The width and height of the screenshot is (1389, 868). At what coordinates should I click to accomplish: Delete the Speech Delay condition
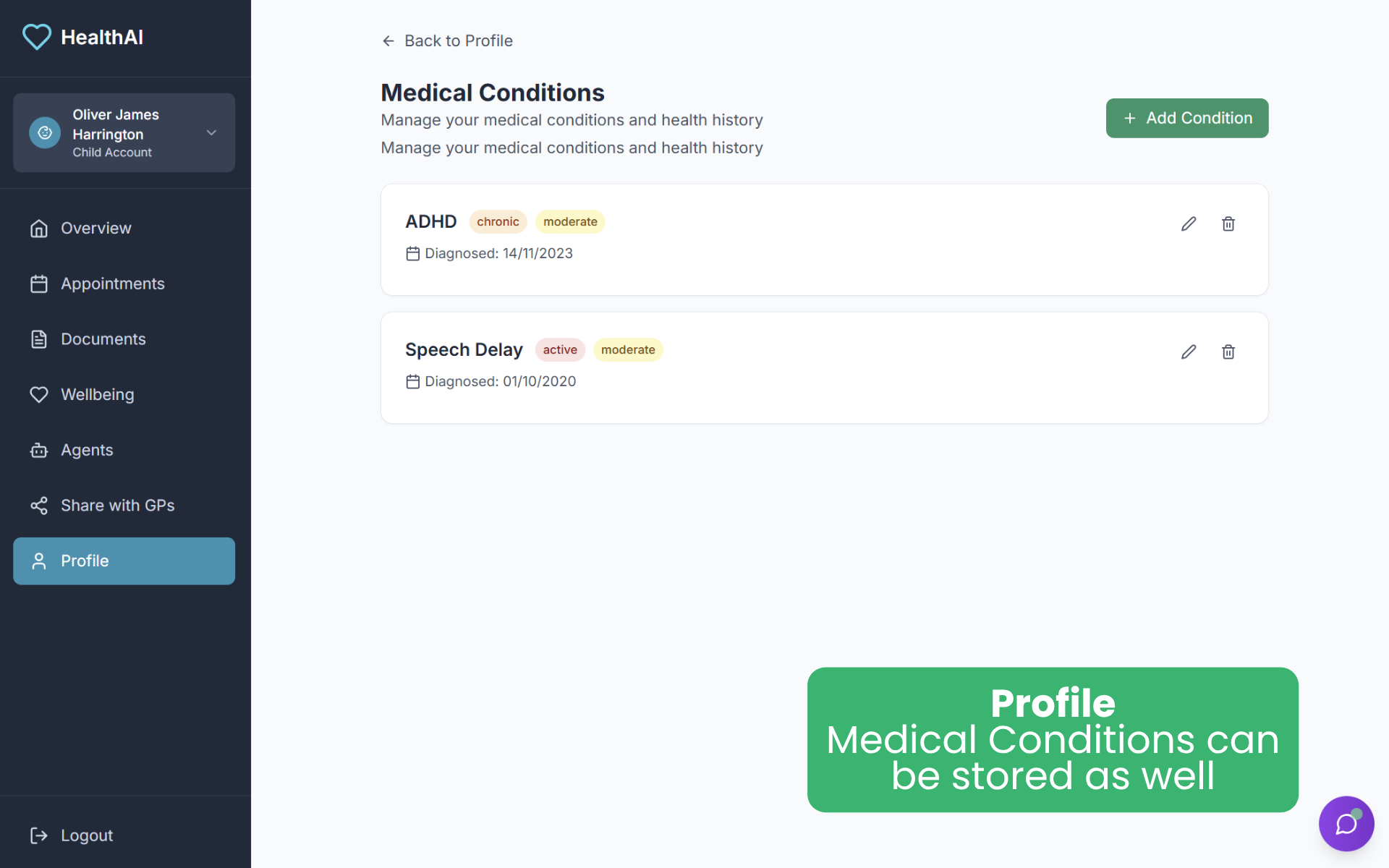point(1228,352)
